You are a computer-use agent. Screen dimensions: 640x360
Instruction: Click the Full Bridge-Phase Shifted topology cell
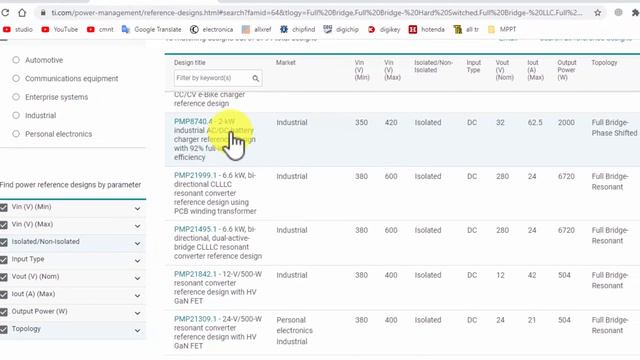614,128
